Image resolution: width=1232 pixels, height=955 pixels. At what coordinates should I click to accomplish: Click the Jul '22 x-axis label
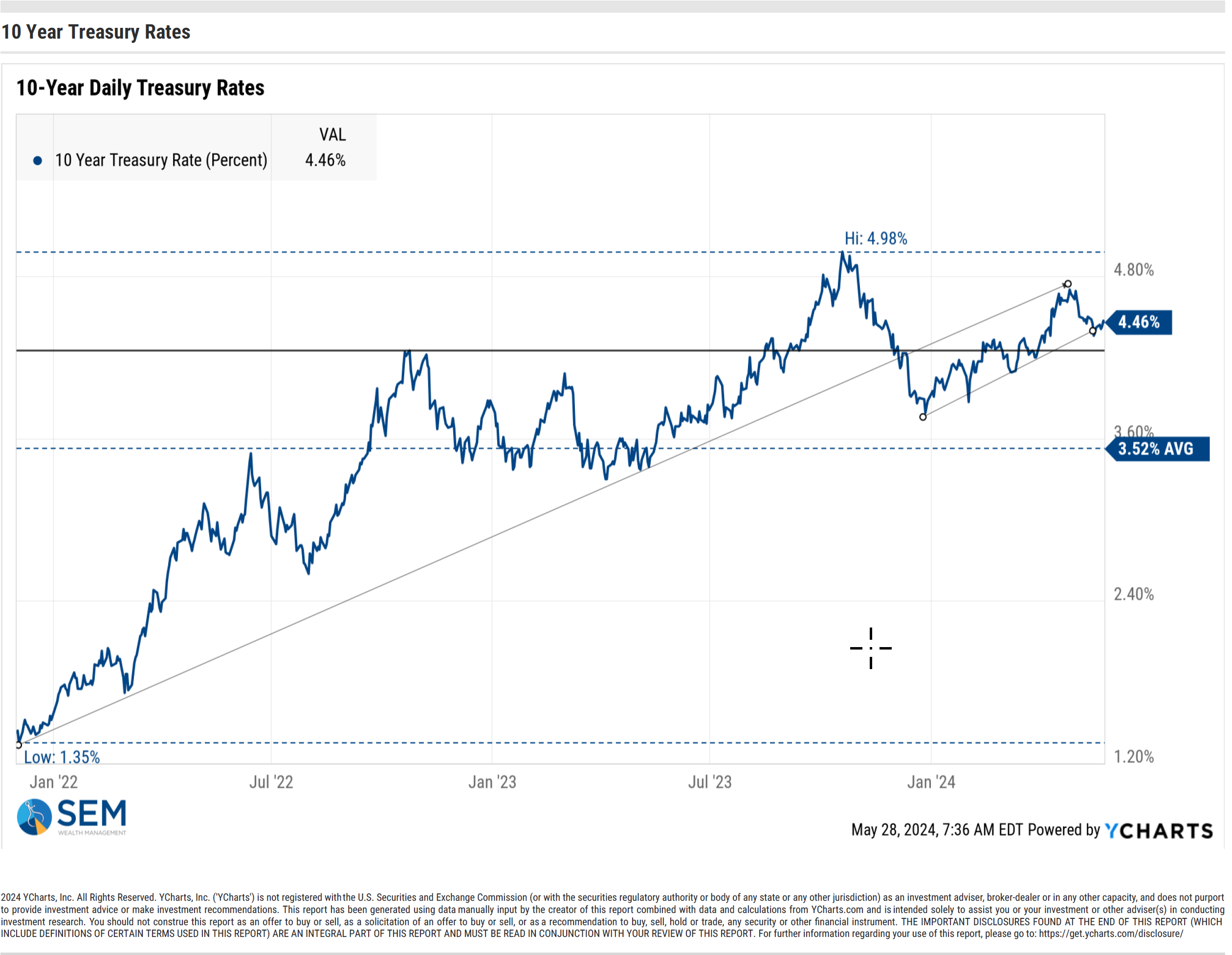click(271, 782)
